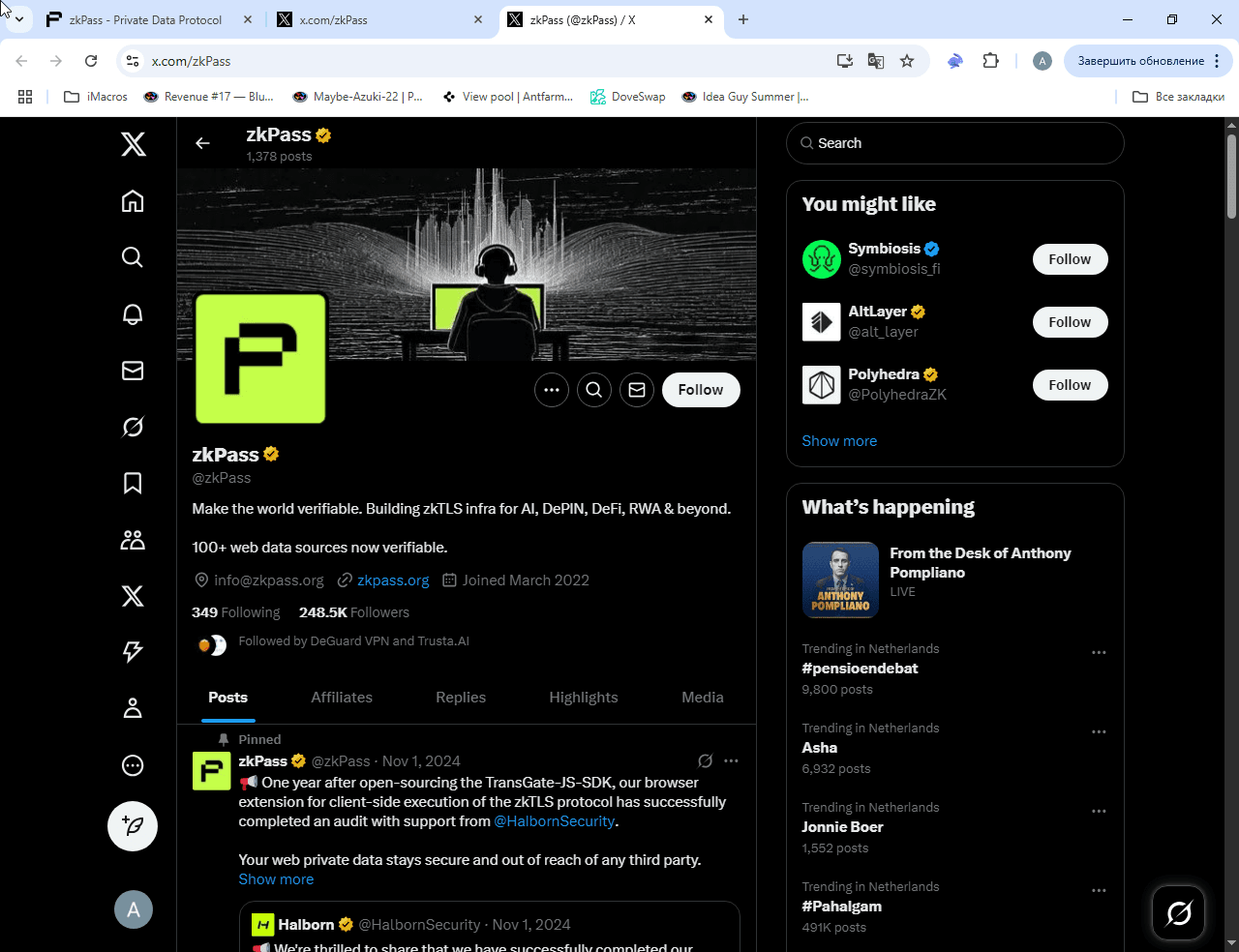1239x952 pixels.
Task: Search zkPass posts magnifier button
Action: point(594,390)
